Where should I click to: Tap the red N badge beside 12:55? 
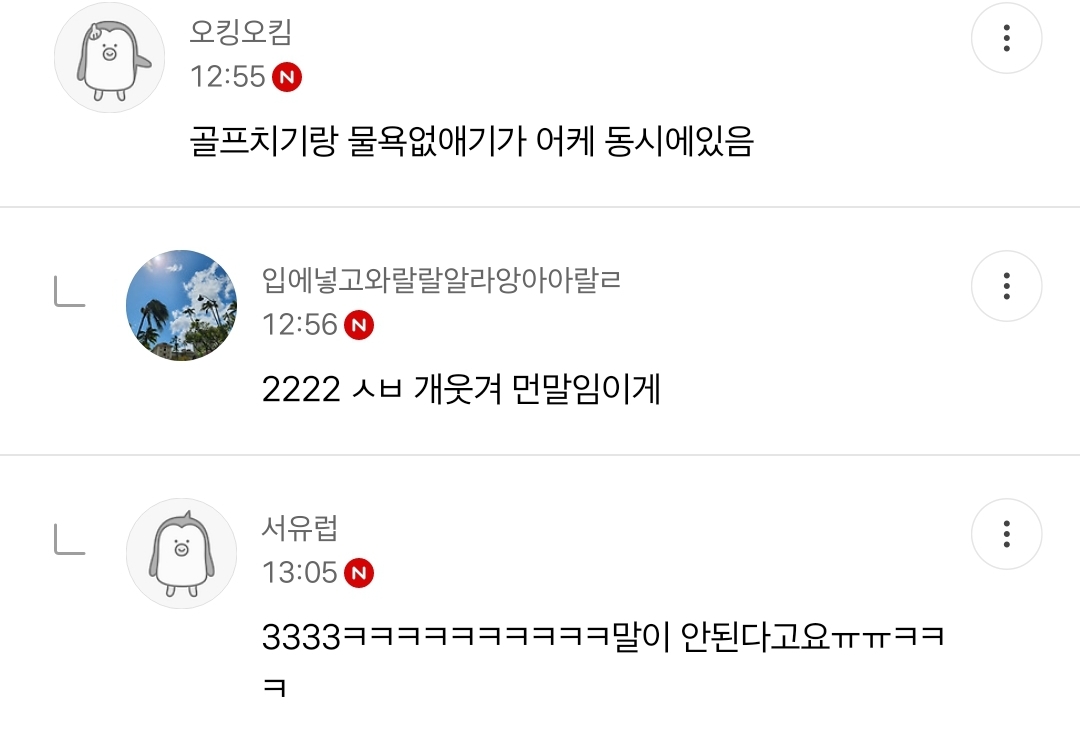(287, 77)
